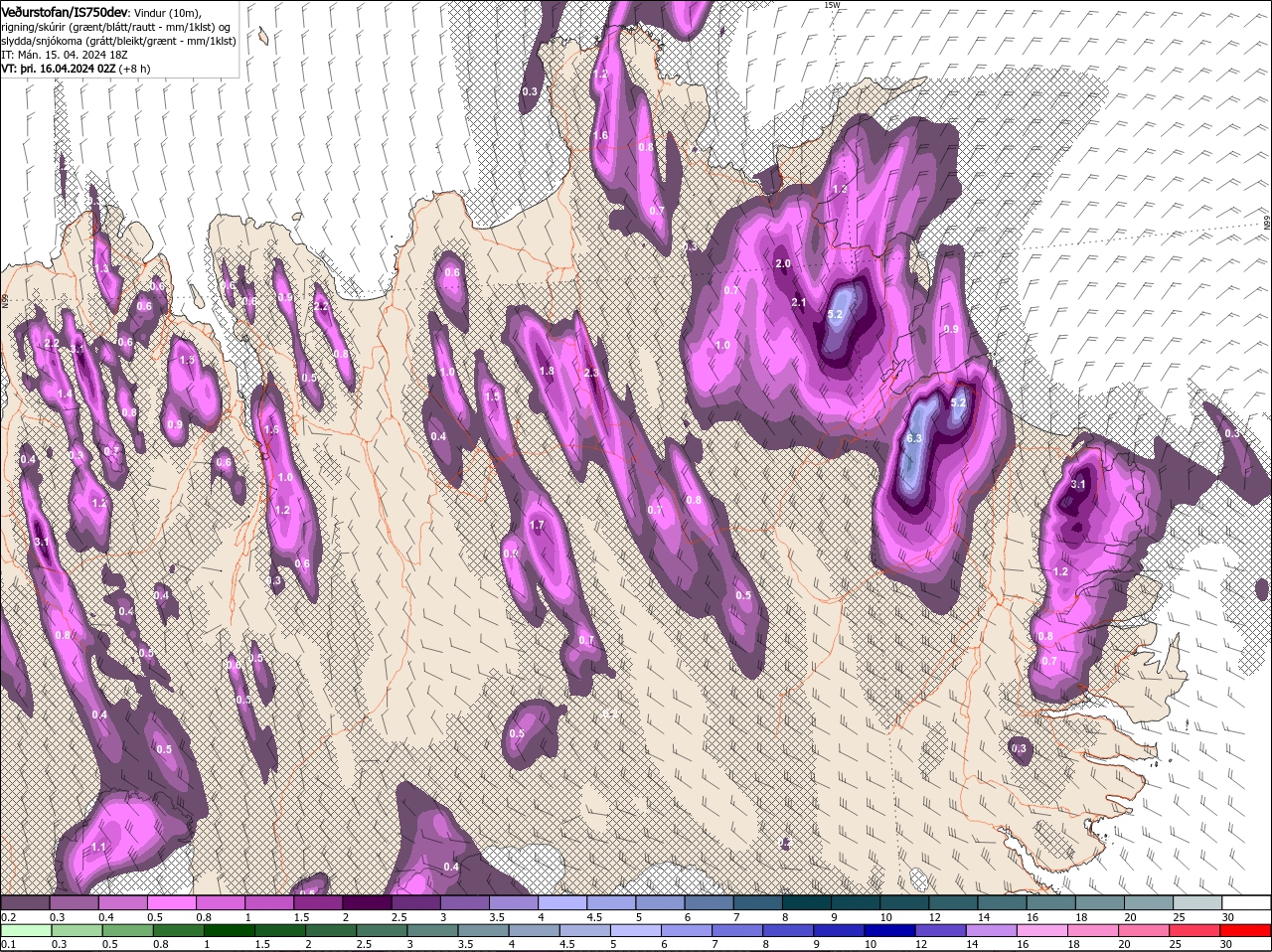Screen dimensions: 1272x952
Task: Select upper legend swatch between 12 and 14
Action: tap(953, 902)
